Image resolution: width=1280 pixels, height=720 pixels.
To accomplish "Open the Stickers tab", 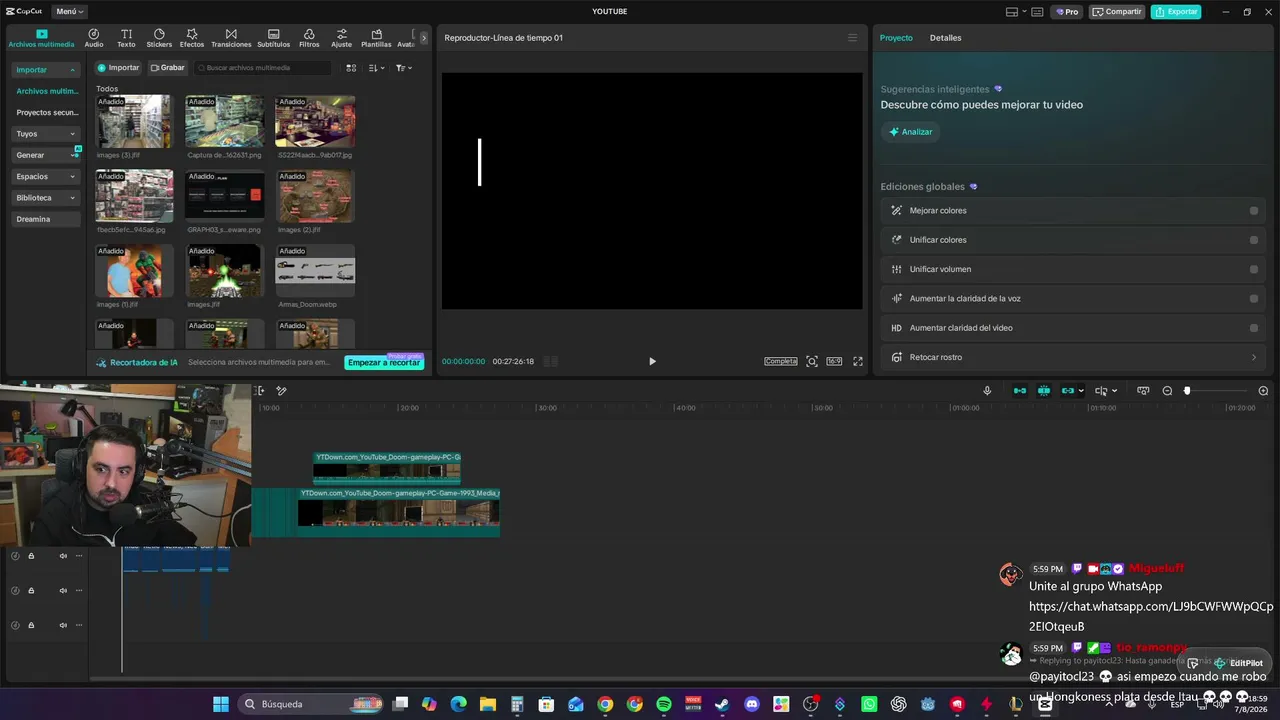I will tap(159, 38).
